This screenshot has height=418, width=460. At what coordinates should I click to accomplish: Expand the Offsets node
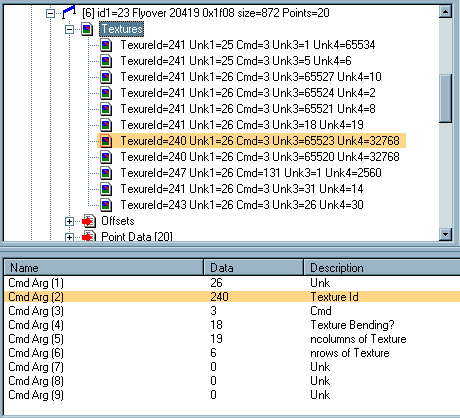(x=69, y=221)
